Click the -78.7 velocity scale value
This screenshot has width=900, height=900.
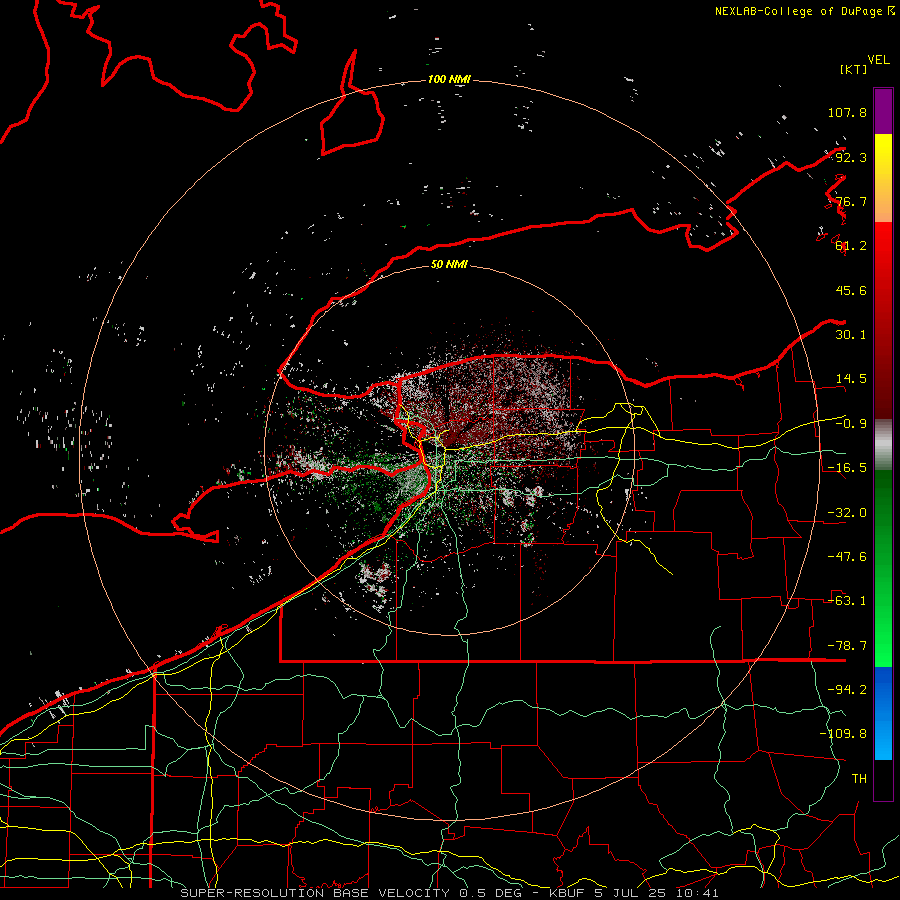847,646
